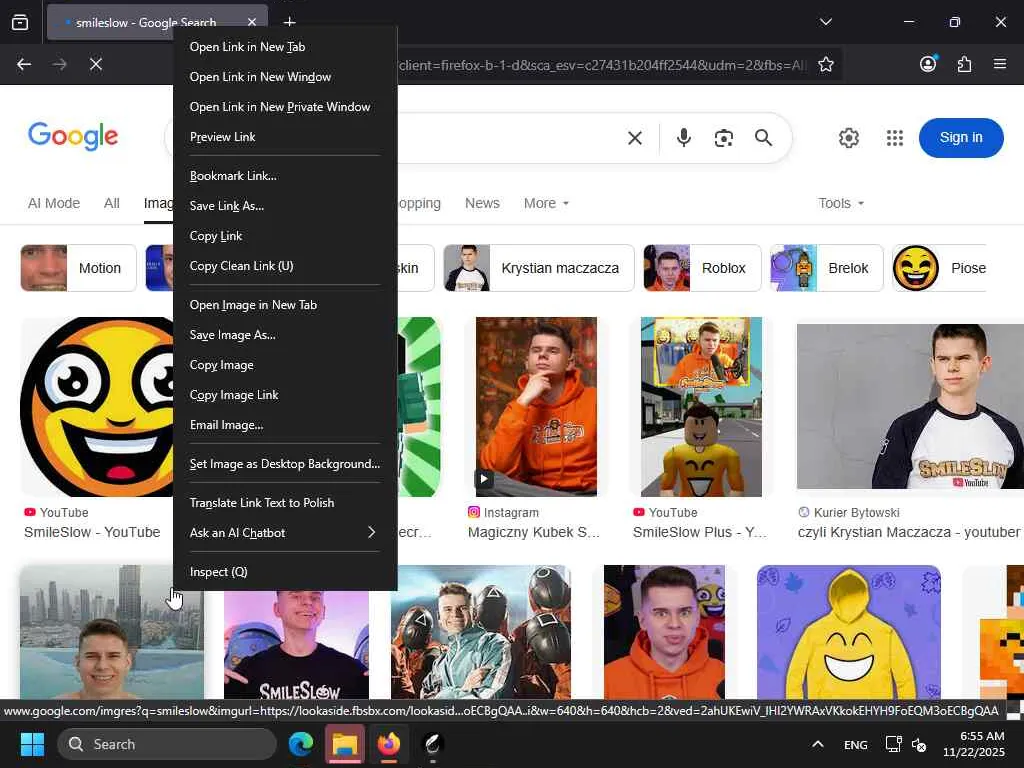Image resolution: width=1024 pixels, height=768 pixels.
Task: Open the Firefox account icon
Action: pos(928,63)
